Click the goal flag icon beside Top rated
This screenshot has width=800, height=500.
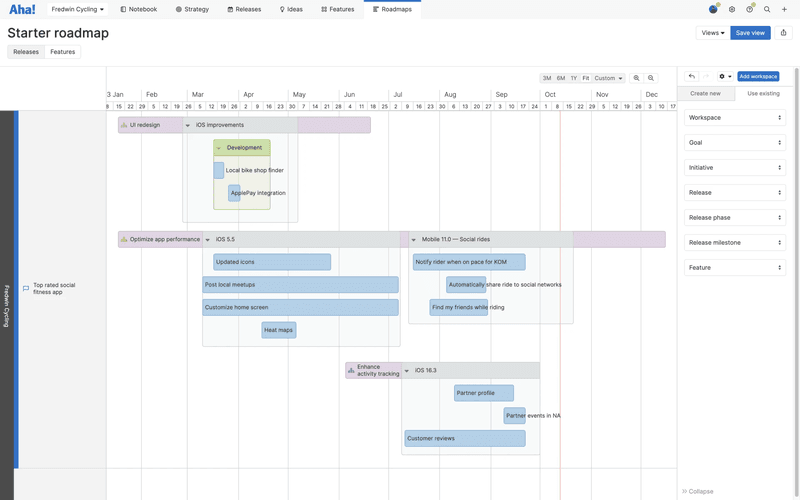pyautogui.click(x=26, y=289)
